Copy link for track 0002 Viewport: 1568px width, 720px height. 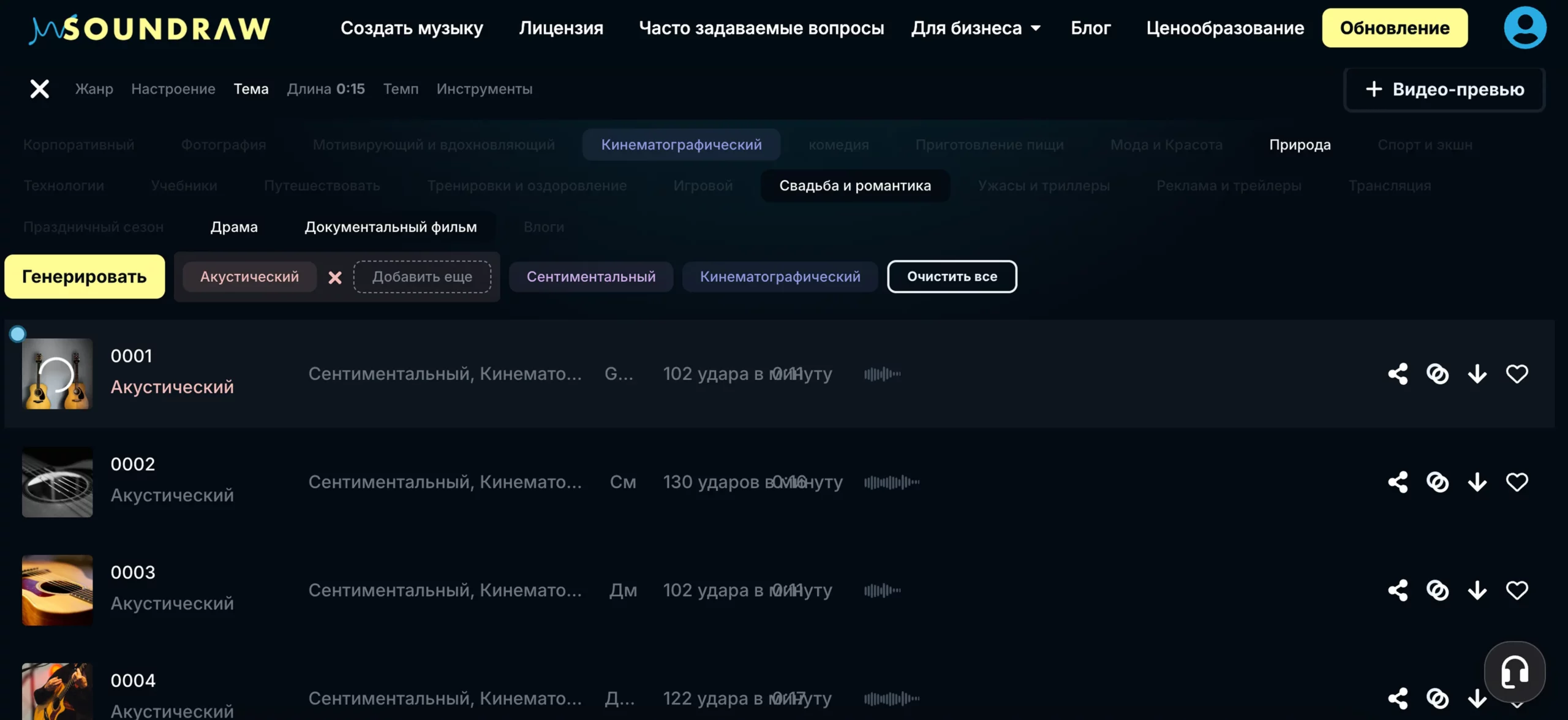pyautogui.click(x=1438, y=482)
